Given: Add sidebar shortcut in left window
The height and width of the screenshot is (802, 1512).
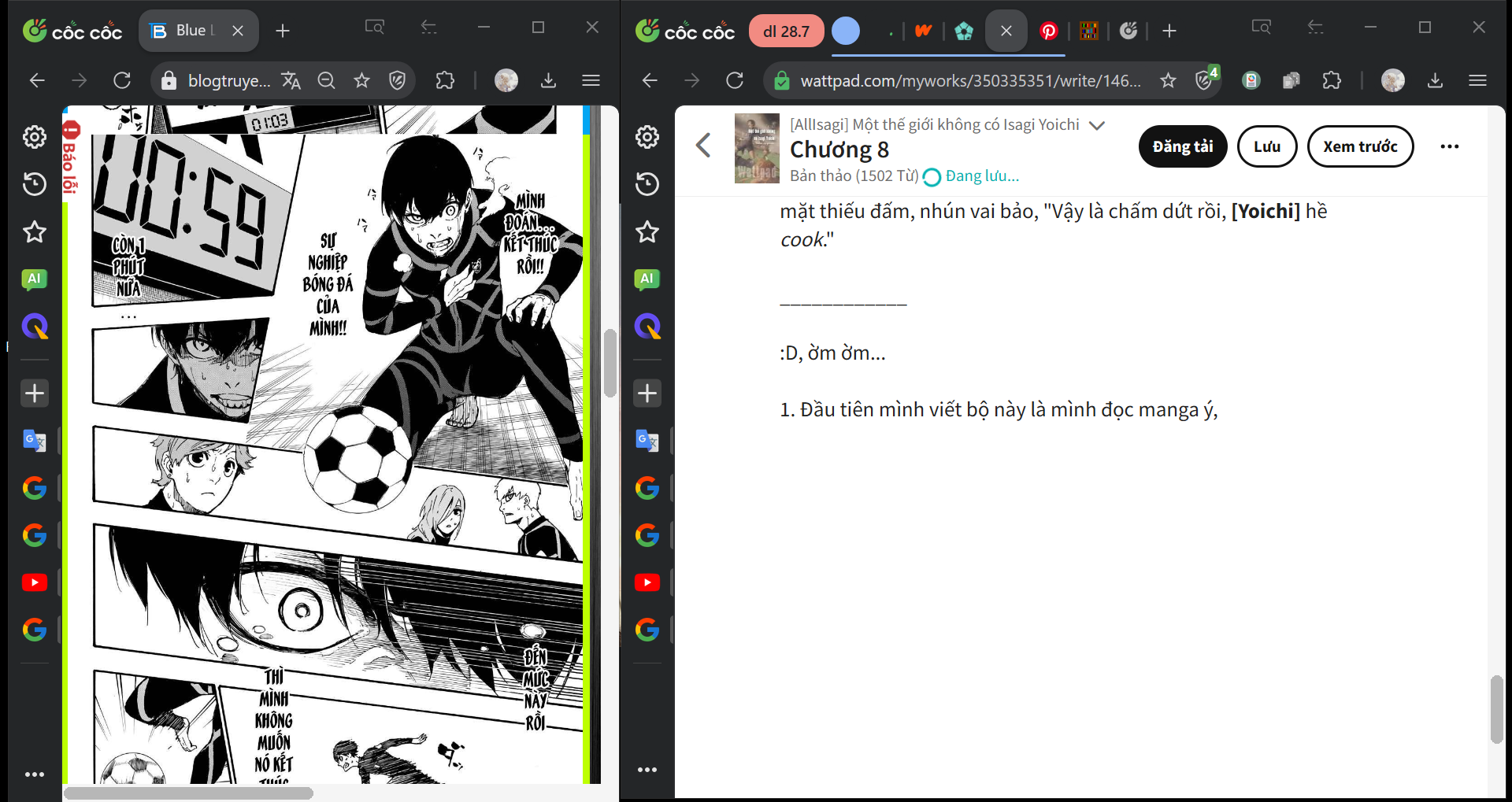Looking at the screenshot, I should [35, 393].
